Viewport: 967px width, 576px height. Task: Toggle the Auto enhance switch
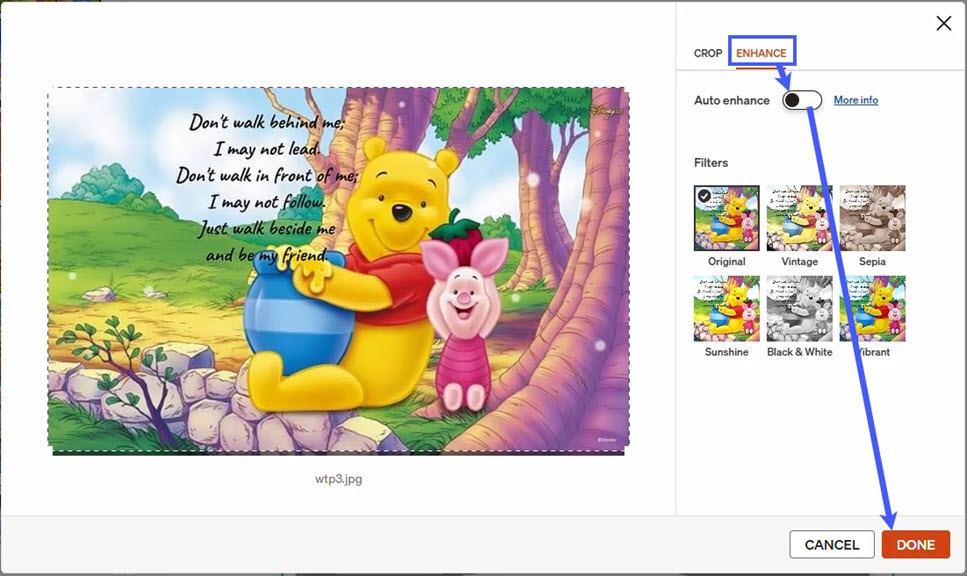click(x=802, y=100)
